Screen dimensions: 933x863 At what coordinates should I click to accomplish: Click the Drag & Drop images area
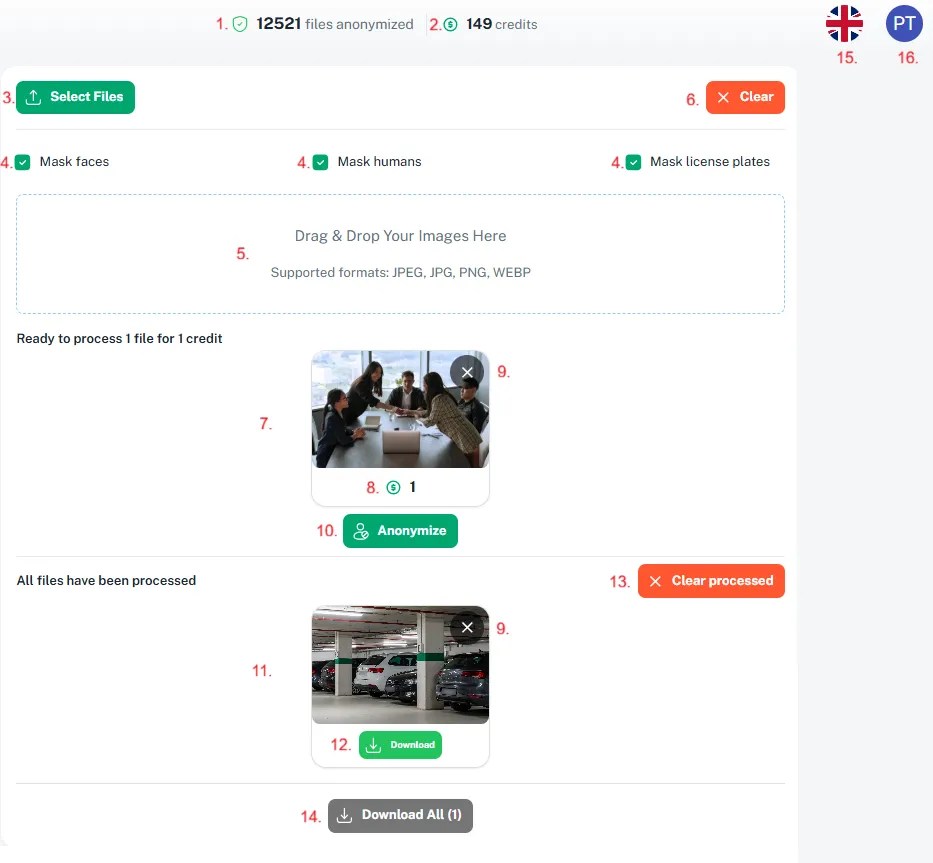point(400,254)
